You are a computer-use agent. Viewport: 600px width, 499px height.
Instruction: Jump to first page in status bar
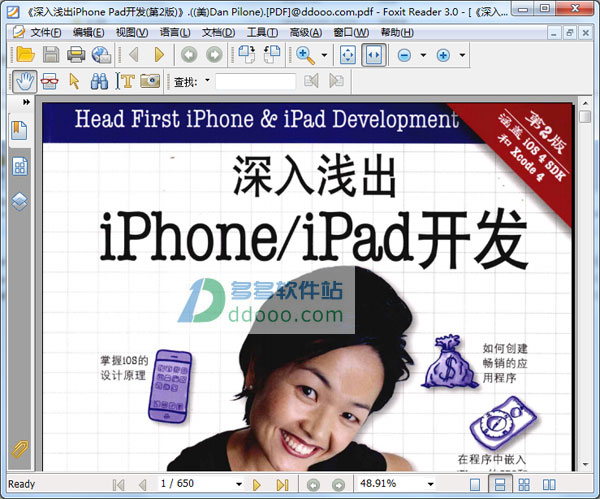pyautogui.click(x=119, y=485)
